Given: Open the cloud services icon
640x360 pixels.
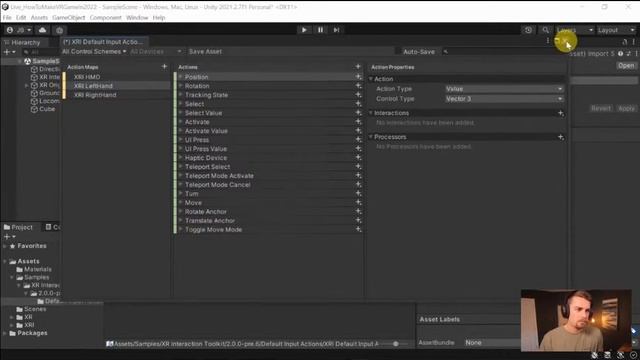Looking at the screenshot, I should [42, 30].
